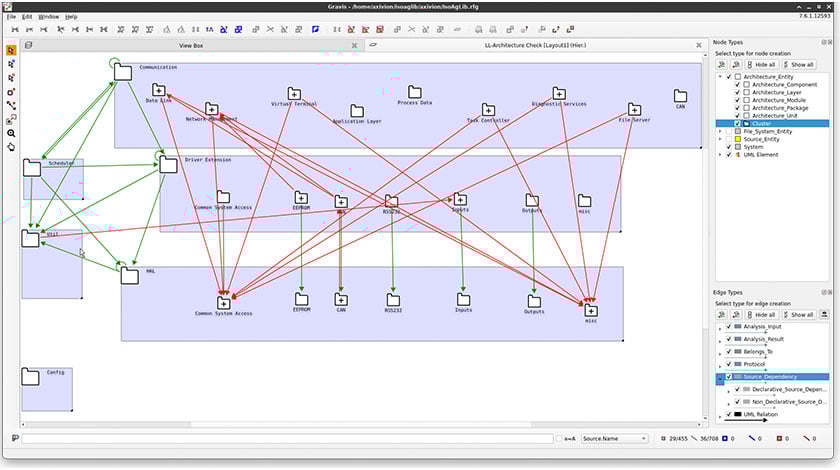Open the Window menu
This screenshot has height=470, width=840.
pos(48,17)
